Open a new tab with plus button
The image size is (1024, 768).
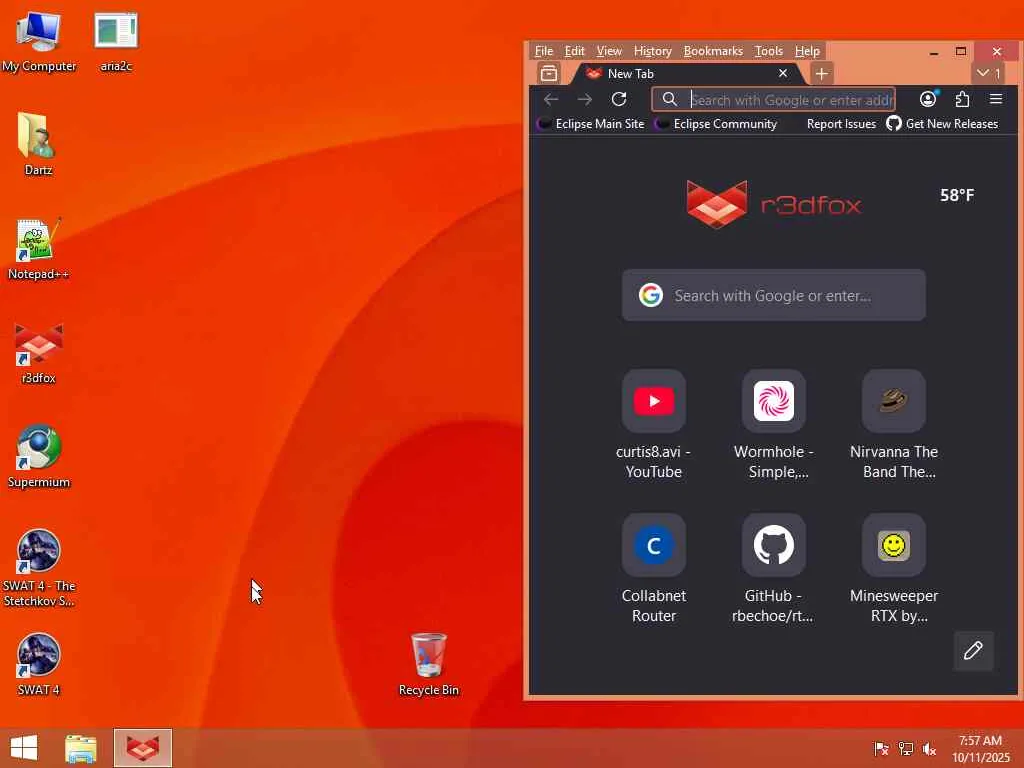822,73
